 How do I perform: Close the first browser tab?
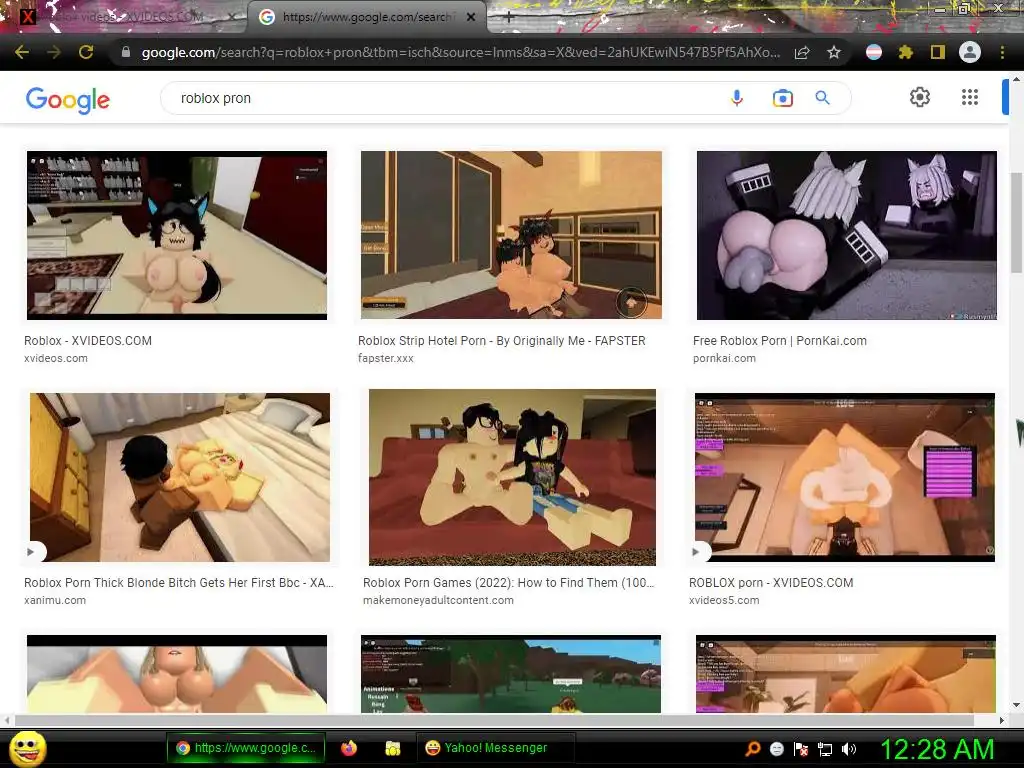coord(232,17)
